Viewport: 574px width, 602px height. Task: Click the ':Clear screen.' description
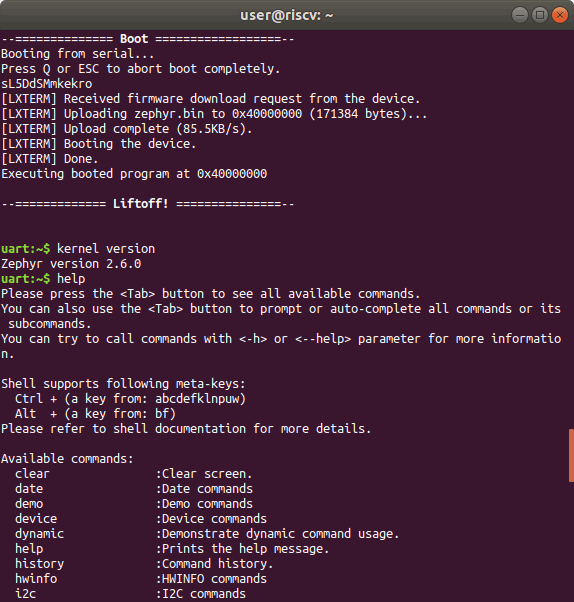pyautogui.click(x=204, y=473)
